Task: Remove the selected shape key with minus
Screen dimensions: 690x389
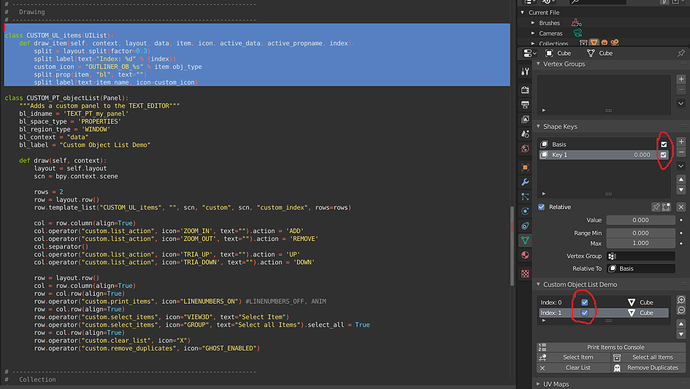Action: tap(681, 152)
